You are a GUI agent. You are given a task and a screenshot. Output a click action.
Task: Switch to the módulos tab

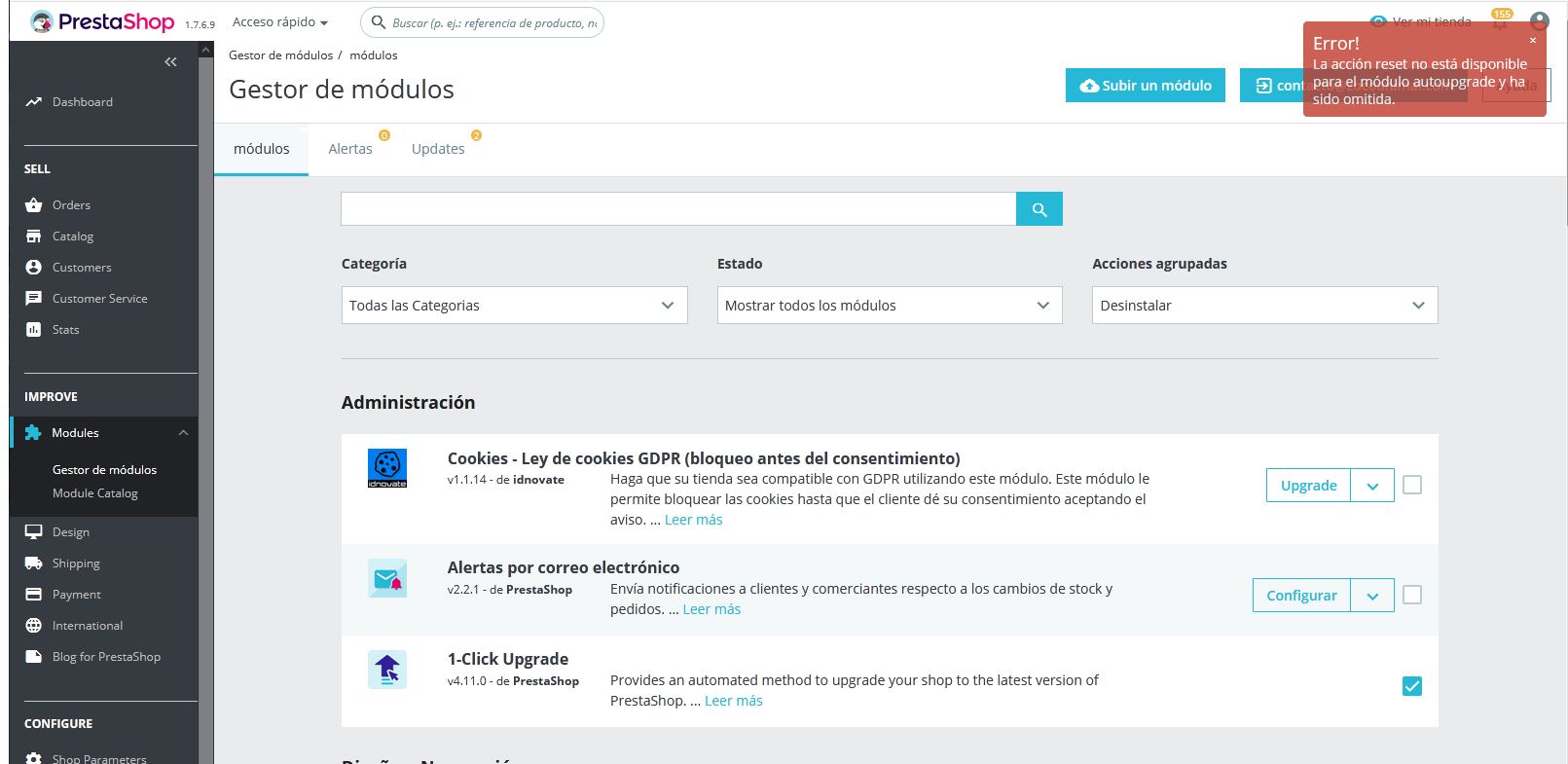[261, 149]
